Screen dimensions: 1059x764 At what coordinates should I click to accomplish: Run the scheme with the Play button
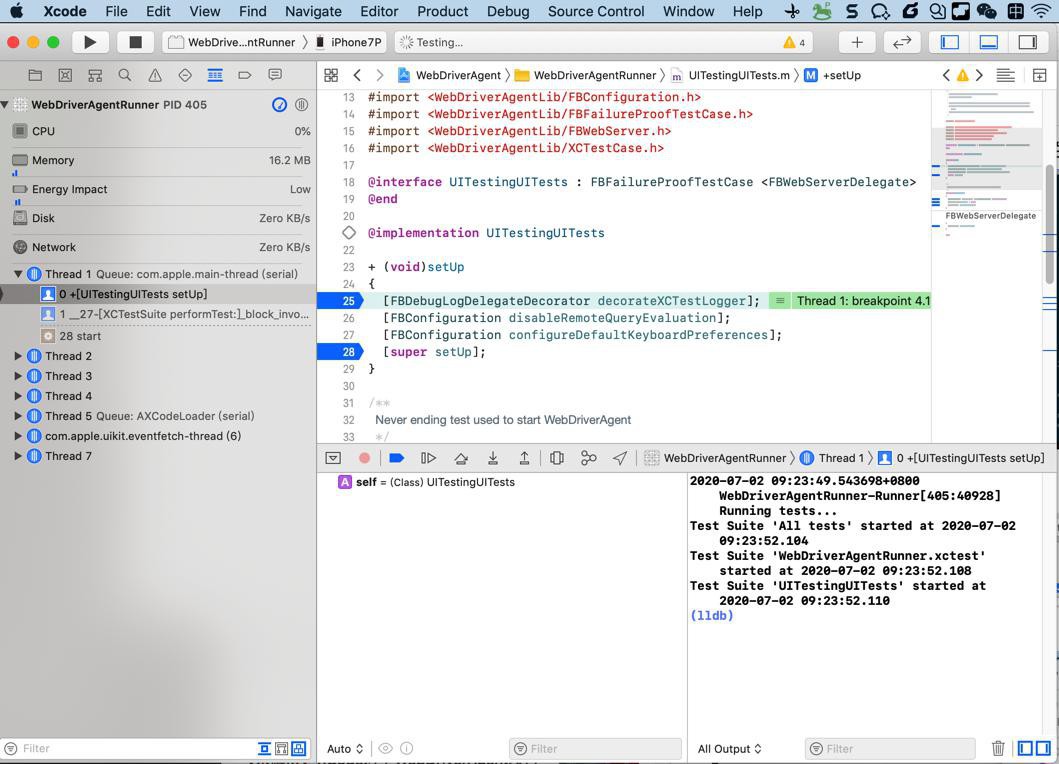click(x=89, y=42)
